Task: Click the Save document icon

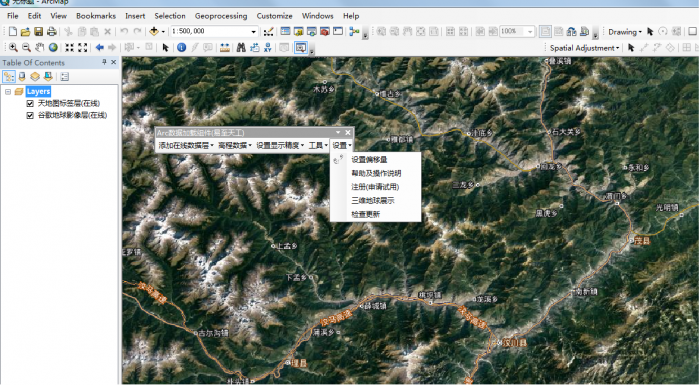Action: click(39, 31)
